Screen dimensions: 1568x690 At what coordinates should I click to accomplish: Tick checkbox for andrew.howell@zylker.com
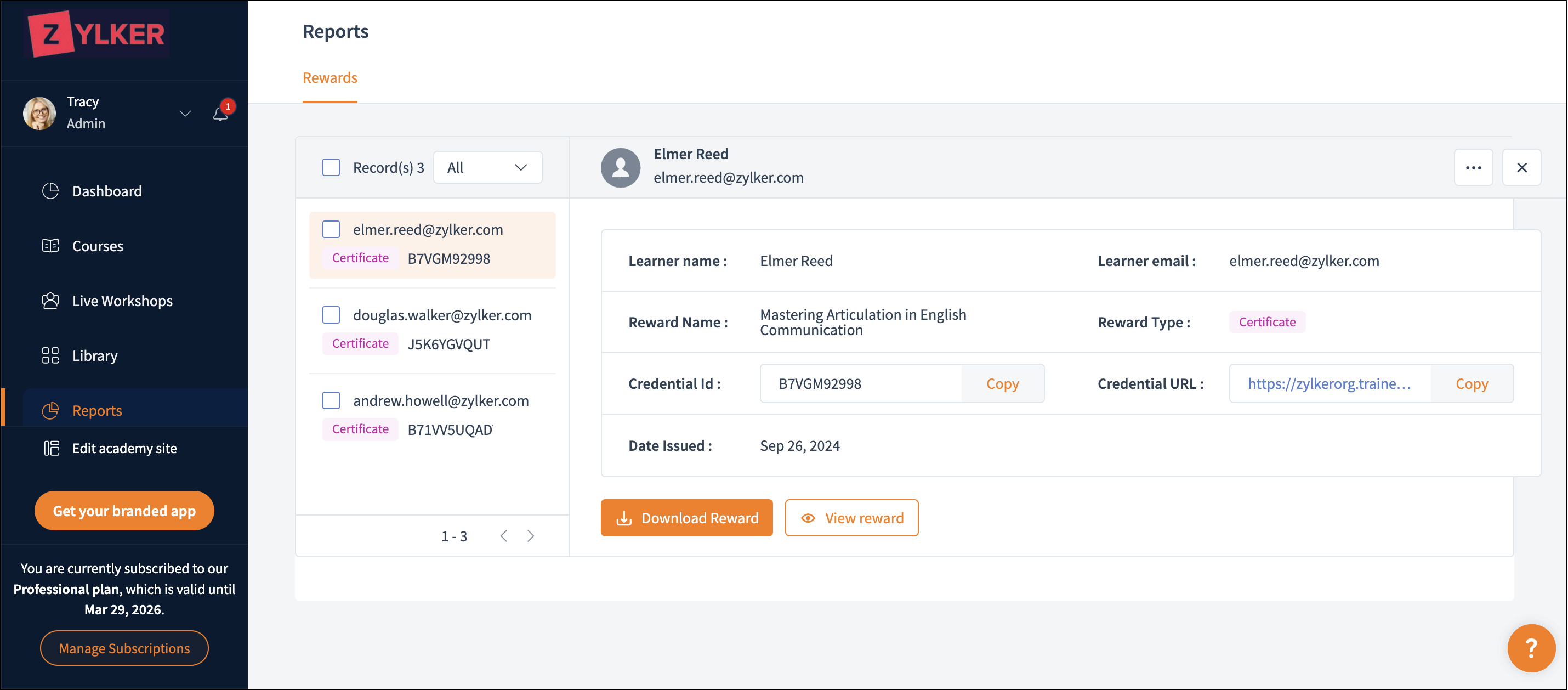(331, 401)
